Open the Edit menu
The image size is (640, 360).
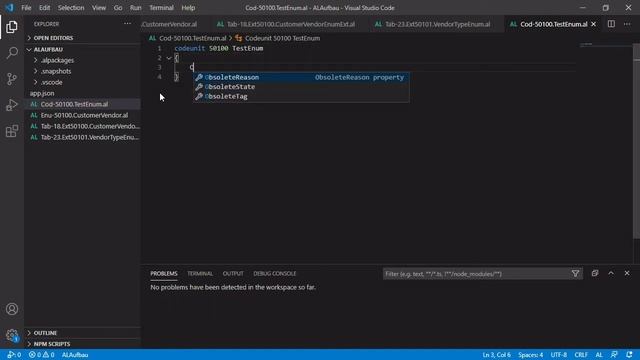pyautogui.click(x=44, y=8)
